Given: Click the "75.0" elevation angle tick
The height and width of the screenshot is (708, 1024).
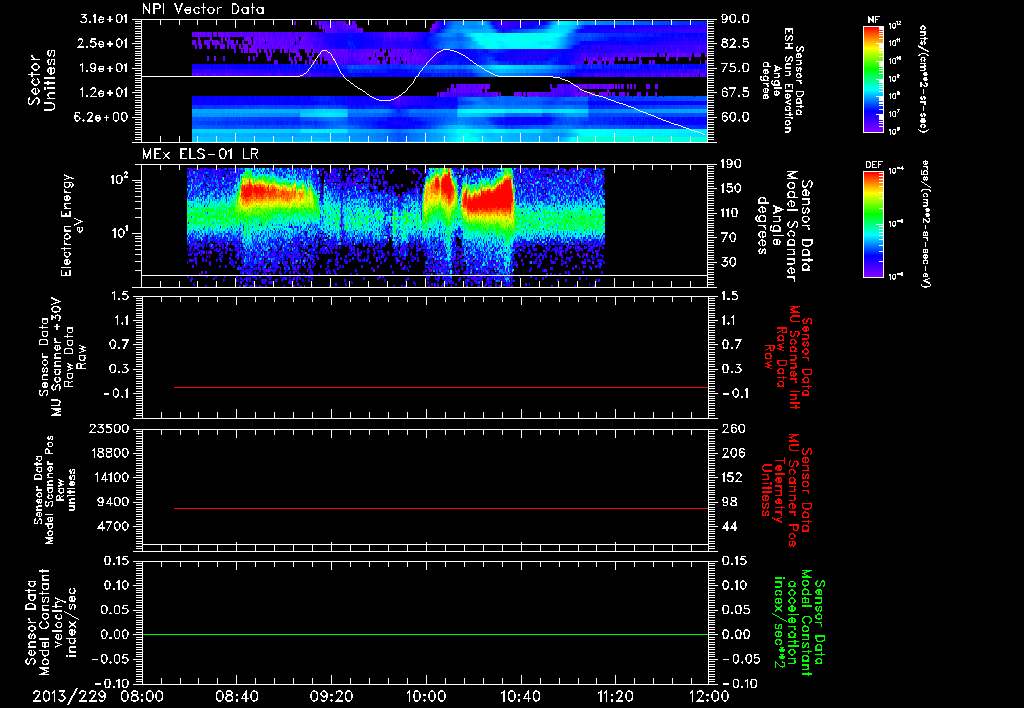Looking at the screenshot, I should (x=735, y=68).
